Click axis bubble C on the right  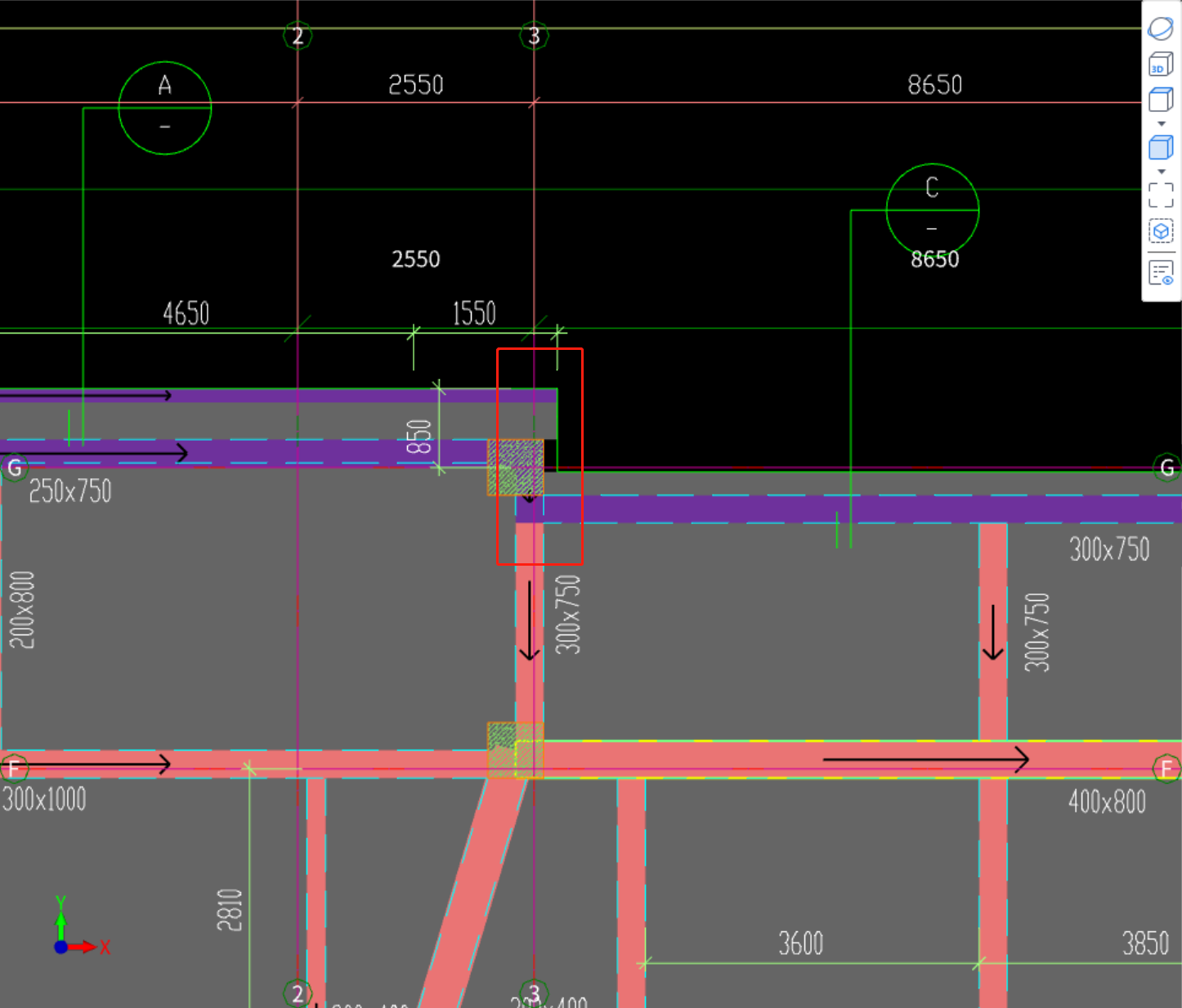(932, 210)
